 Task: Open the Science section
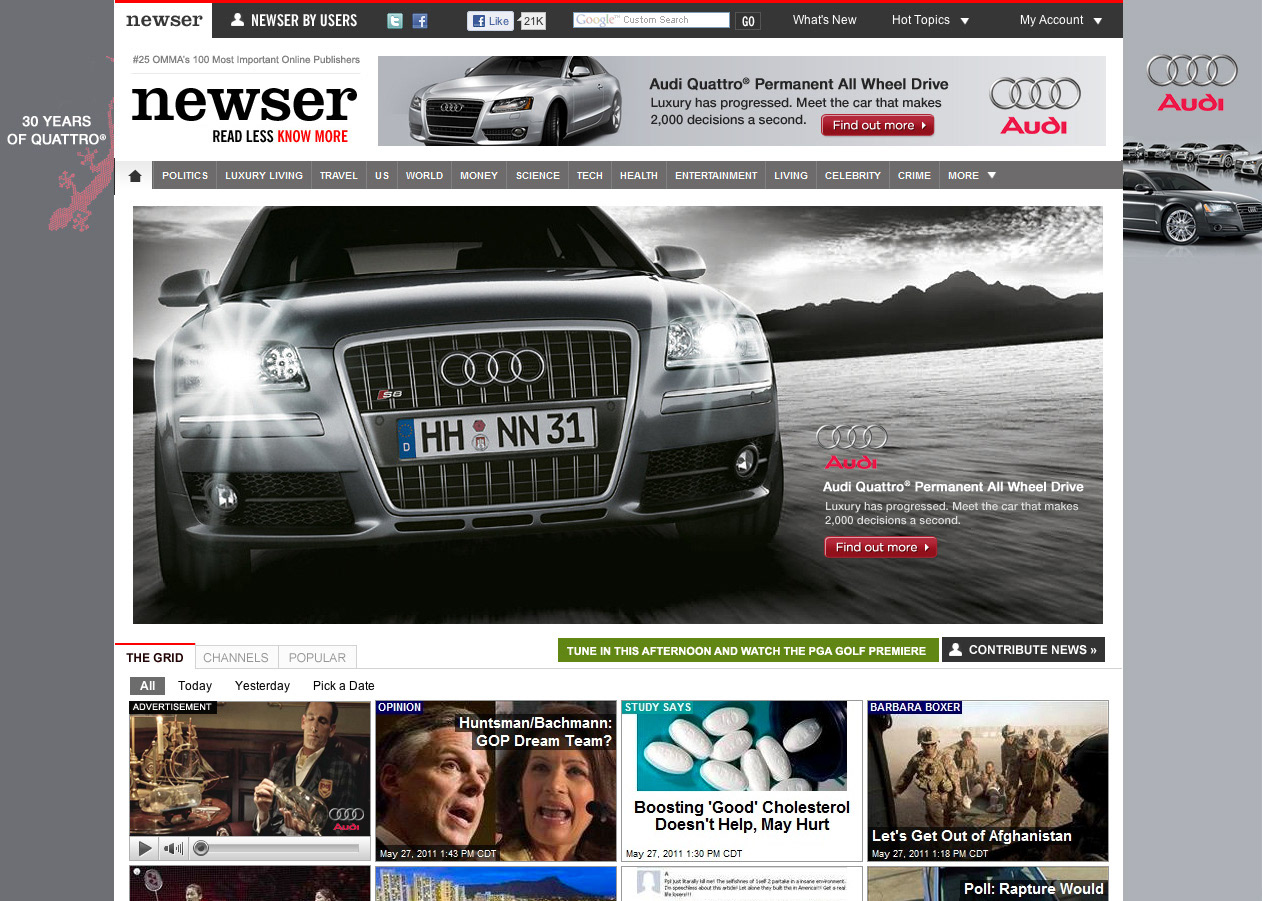538,176
